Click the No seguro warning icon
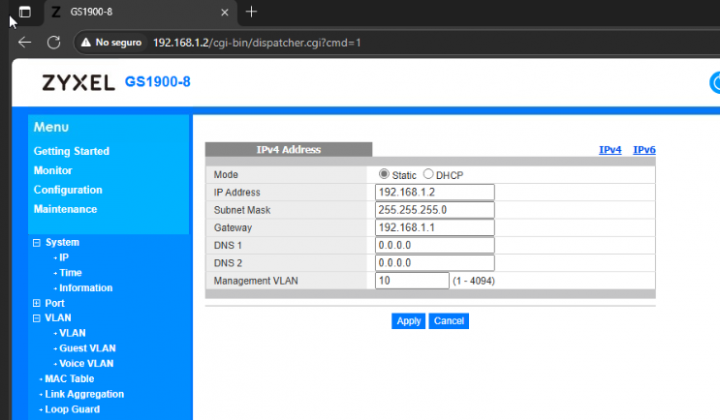Image resolution: width=720 pixels, height=420 pixels. (x=86, y=42)
